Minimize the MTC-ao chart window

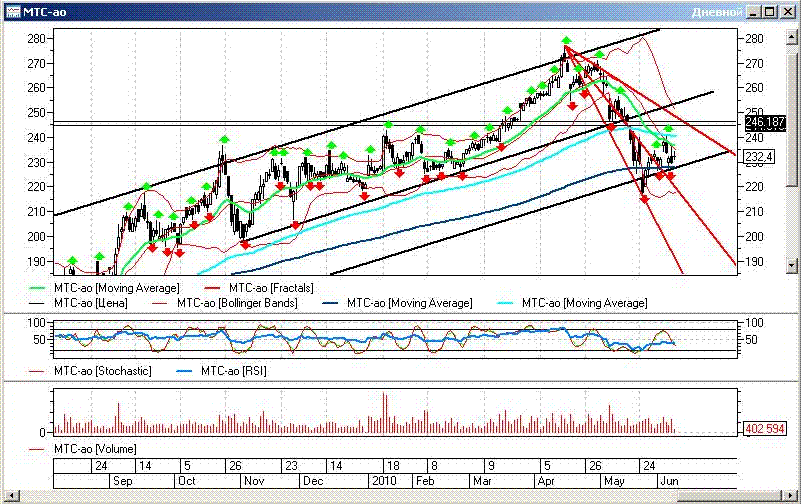point(752,12)
